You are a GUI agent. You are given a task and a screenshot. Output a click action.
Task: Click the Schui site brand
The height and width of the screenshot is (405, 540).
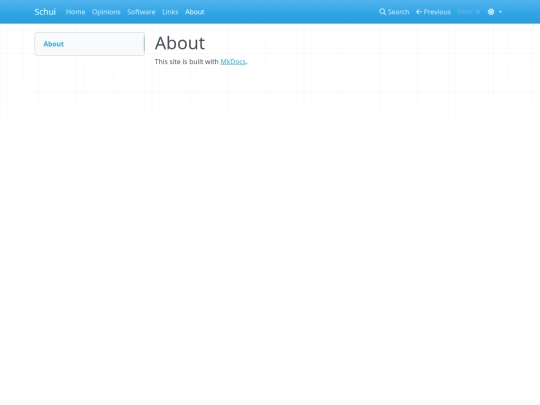pyautogui.click(x=45, y=12)
